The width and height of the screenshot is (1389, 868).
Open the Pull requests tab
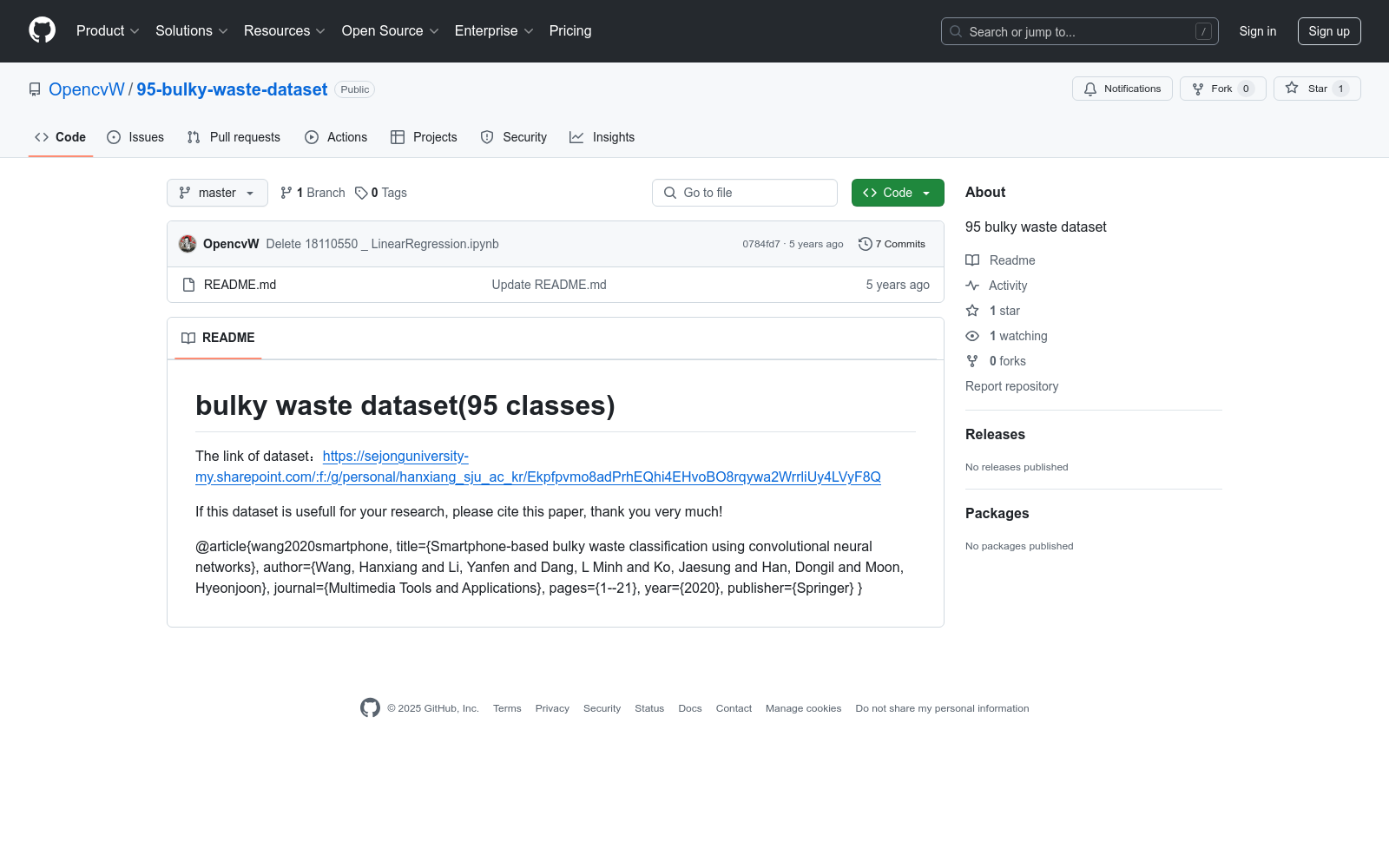point(234,137)
